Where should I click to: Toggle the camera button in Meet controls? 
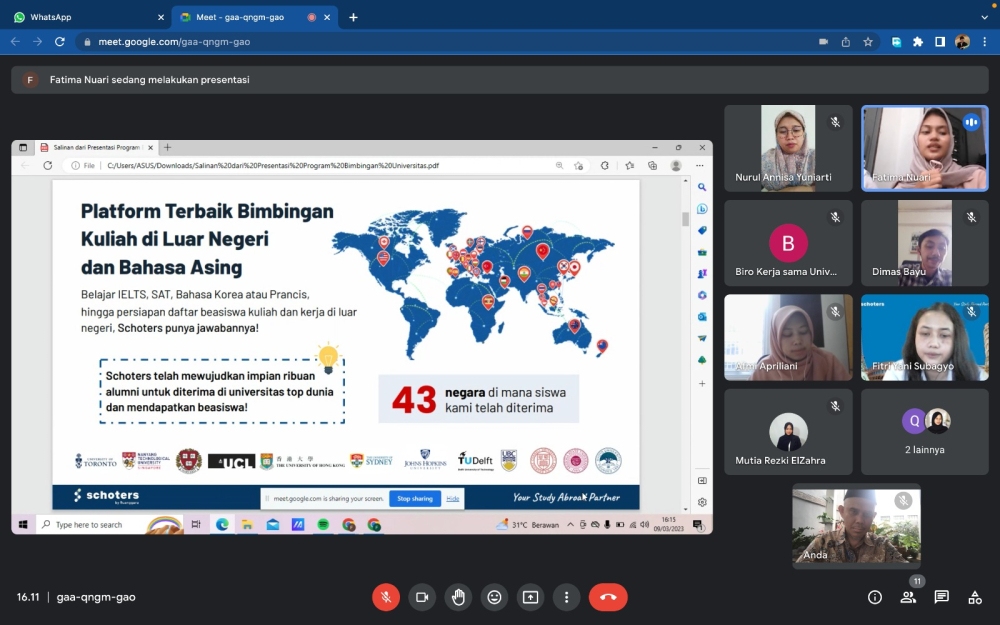[x=422, y=598]
